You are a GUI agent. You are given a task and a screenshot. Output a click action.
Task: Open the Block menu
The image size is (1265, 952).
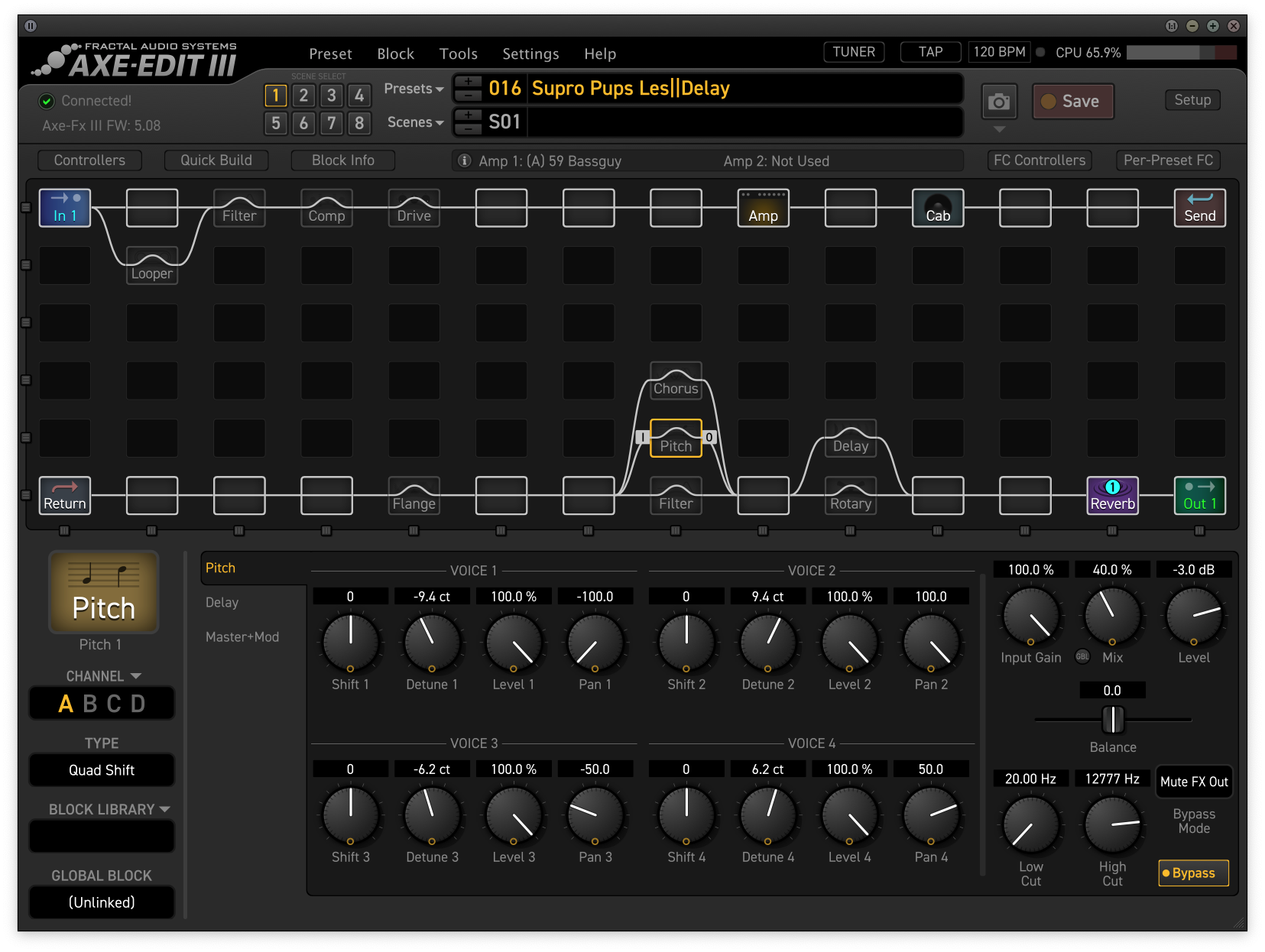pos(395,53)
